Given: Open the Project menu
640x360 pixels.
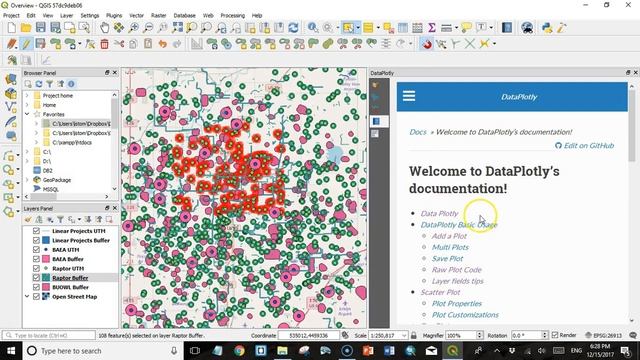Looking at the screenshot, I should 11,16.
